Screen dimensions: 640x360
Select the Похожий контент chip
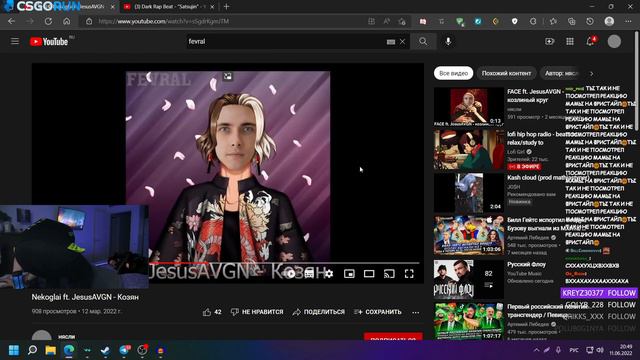pos(506,73)
